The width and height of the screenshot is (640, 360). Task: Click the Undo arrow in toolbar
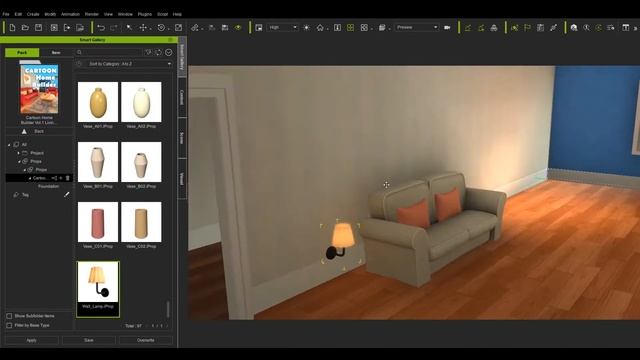pyautogui.click(x=101, y=27)
